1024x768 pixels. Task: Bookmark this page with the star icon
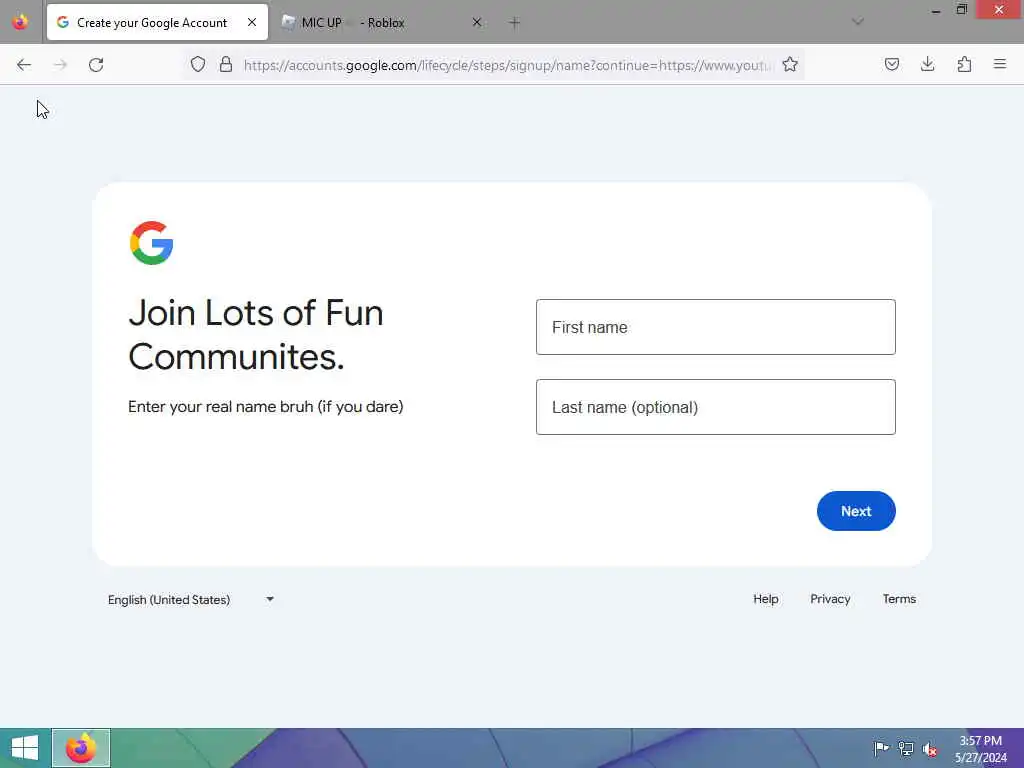(x=790, y=64)
